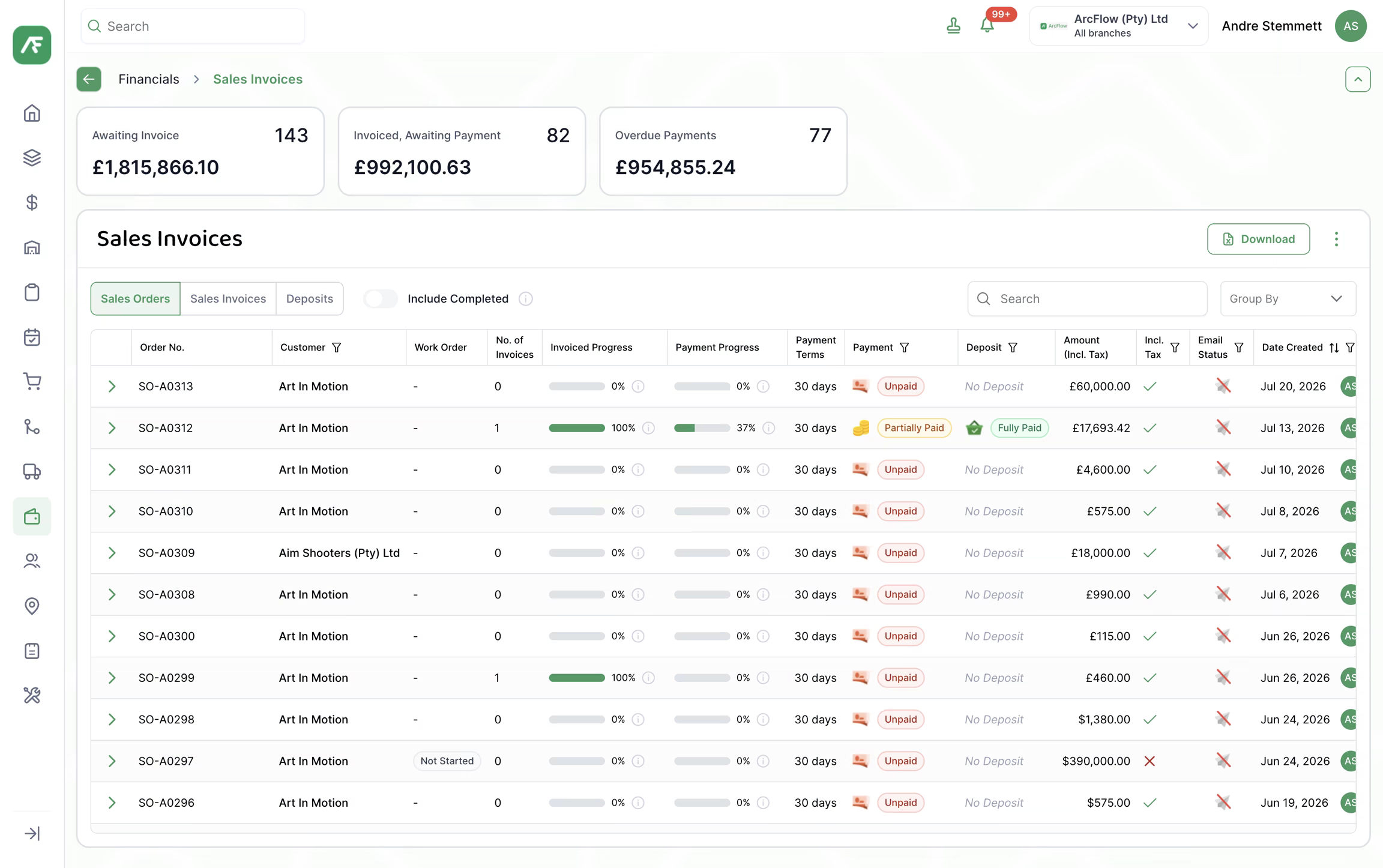Open the stacked layers sidebar icon
The height and width of the screenshot is (868, 1383).
32,158
